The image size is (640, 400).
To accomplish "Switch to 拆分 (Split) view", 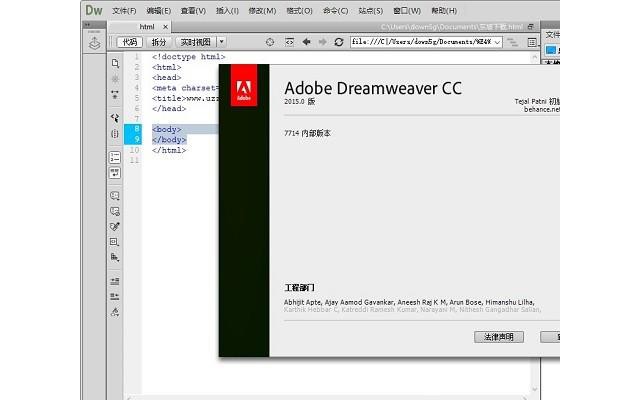I will pyautogui.click(x=159, y=42).
